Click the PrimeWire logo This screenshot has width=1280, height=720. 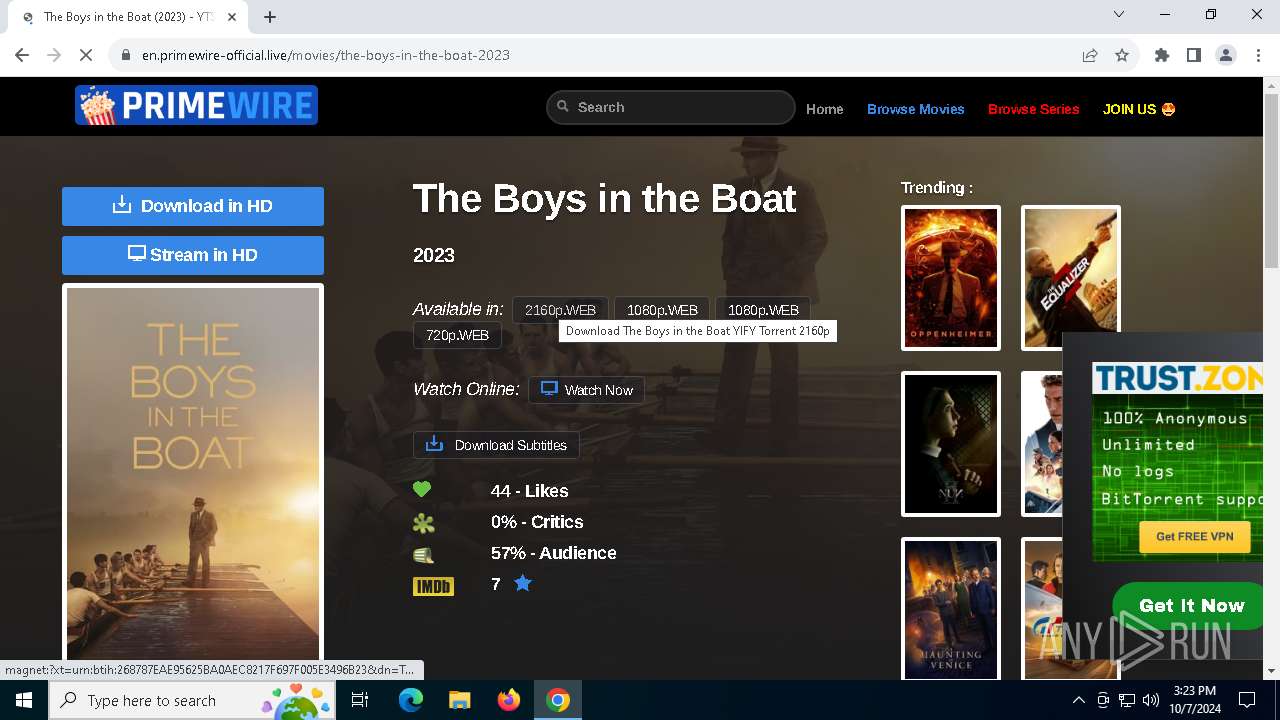tap(196, 105)
